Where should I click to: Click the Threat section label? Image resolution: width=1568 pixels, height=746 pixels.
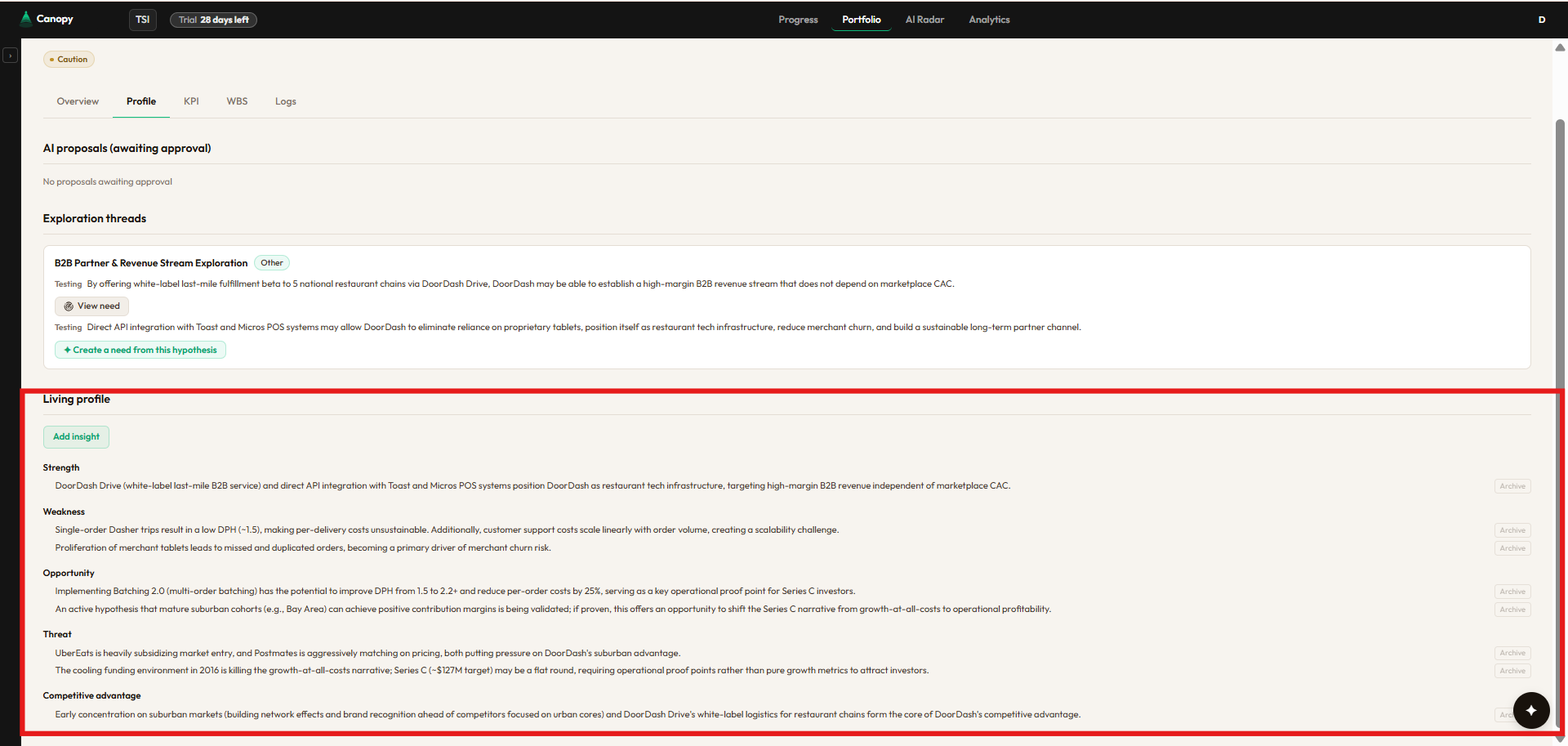[57, 634]
